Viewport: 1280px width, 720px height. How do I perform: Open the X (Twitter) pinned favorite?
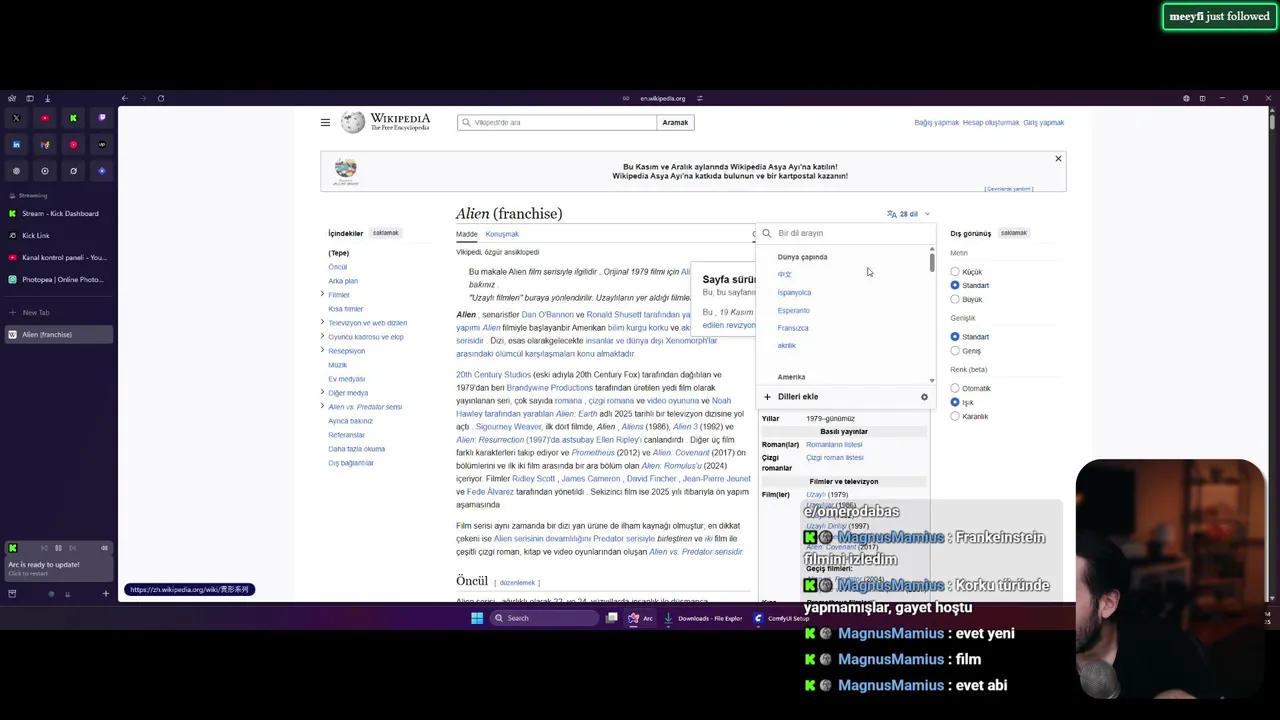[x=16, y=118]
